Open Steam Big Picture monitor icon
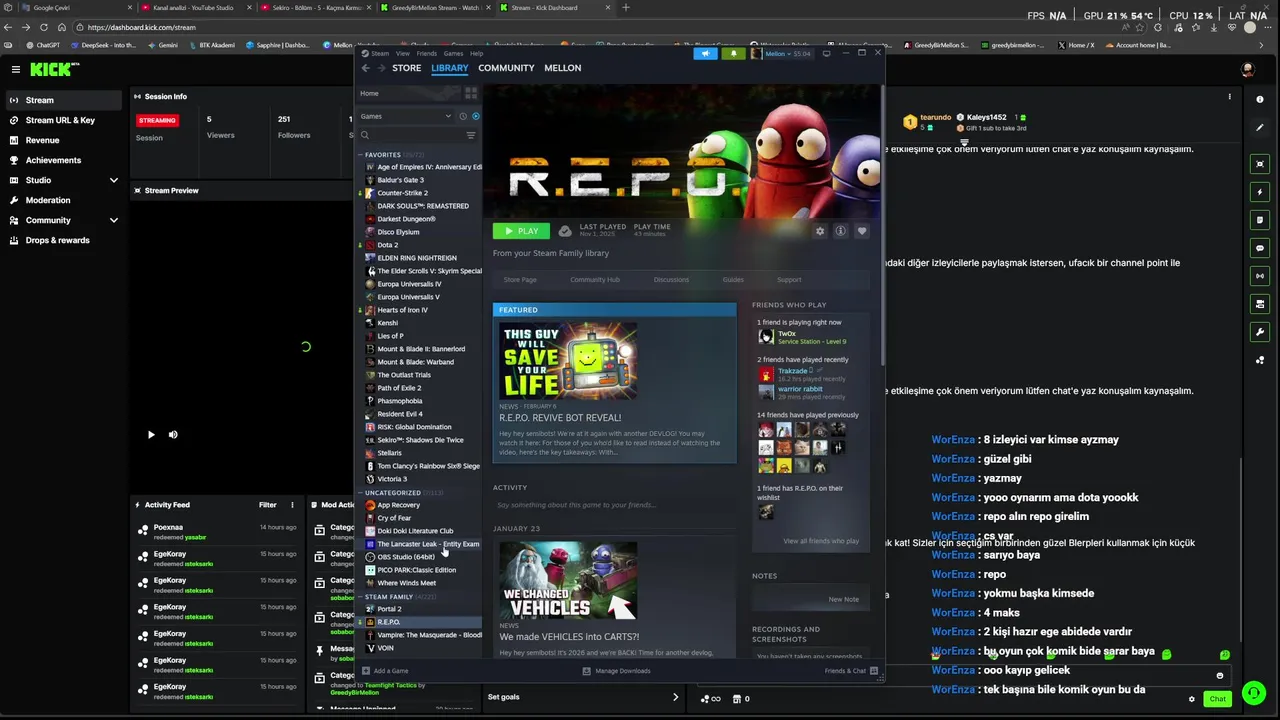1280x720 pixels. [x=826, y=54]
